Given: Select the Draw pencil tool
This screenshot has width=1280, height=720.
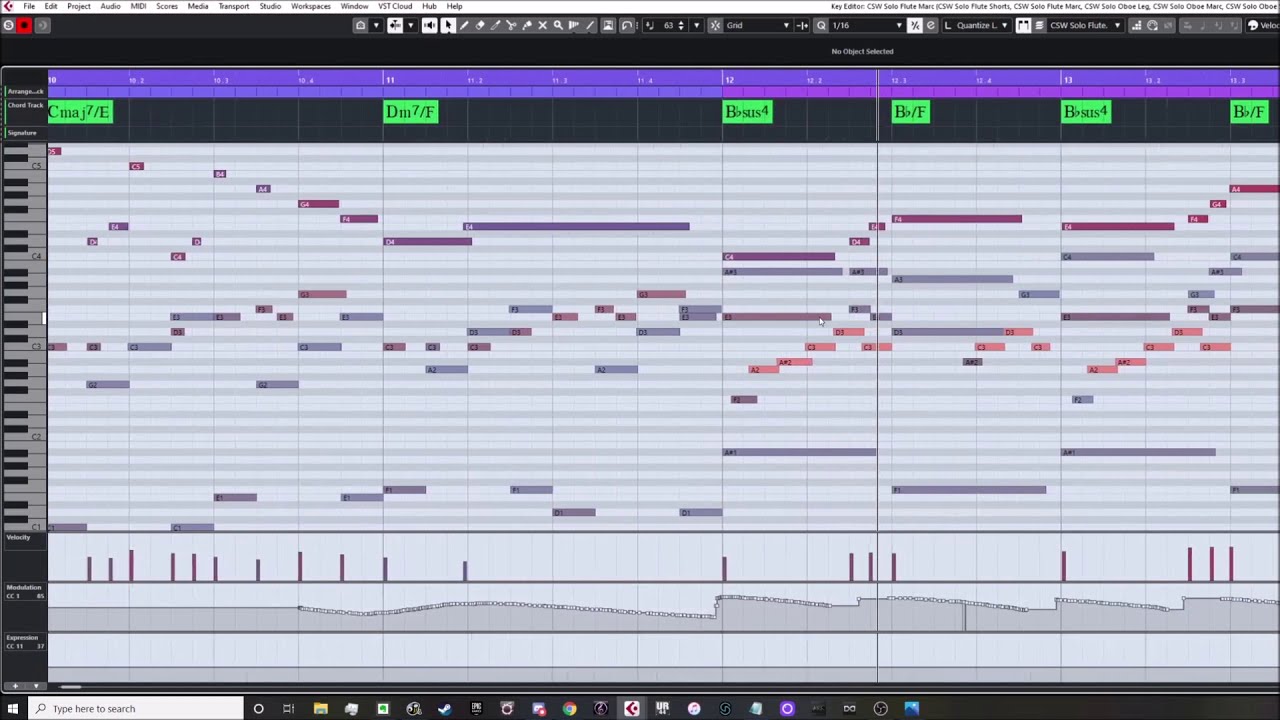Looking at the screenshot, I should [464, 25].
